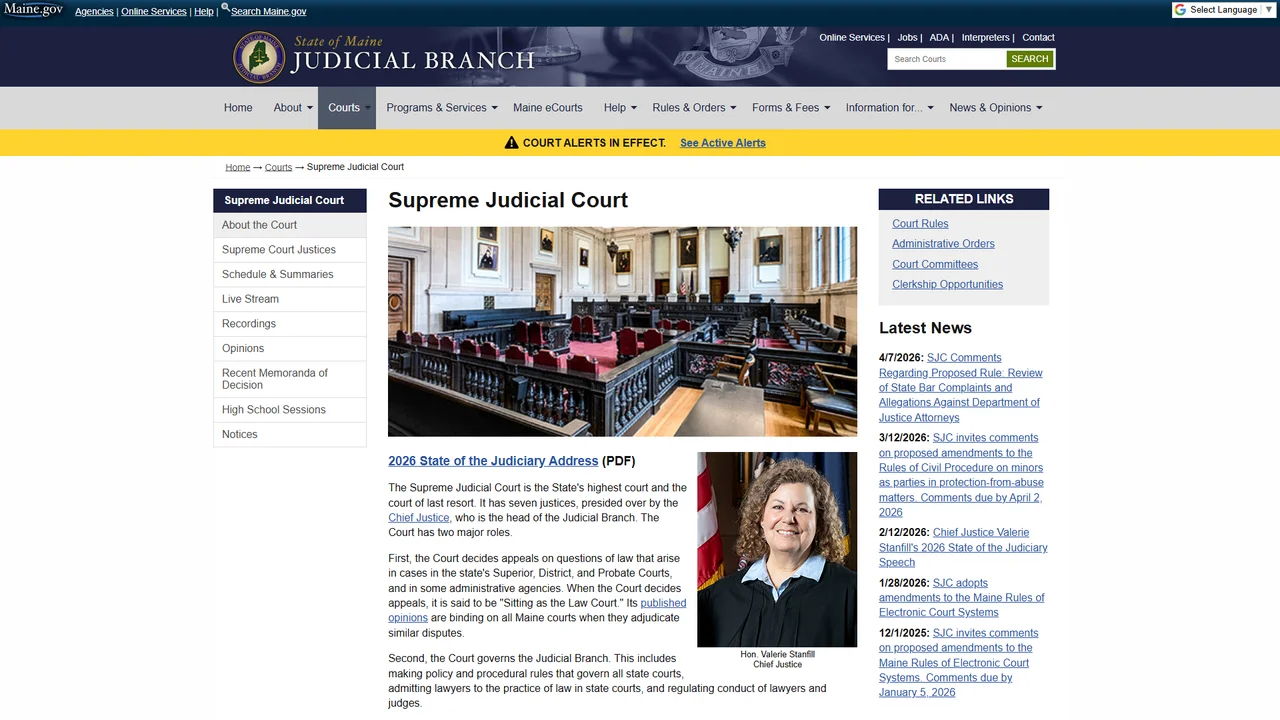1280x720 pixels.
Task: Click the Agencies link in top bar
Action: click(x=94, y=12)
